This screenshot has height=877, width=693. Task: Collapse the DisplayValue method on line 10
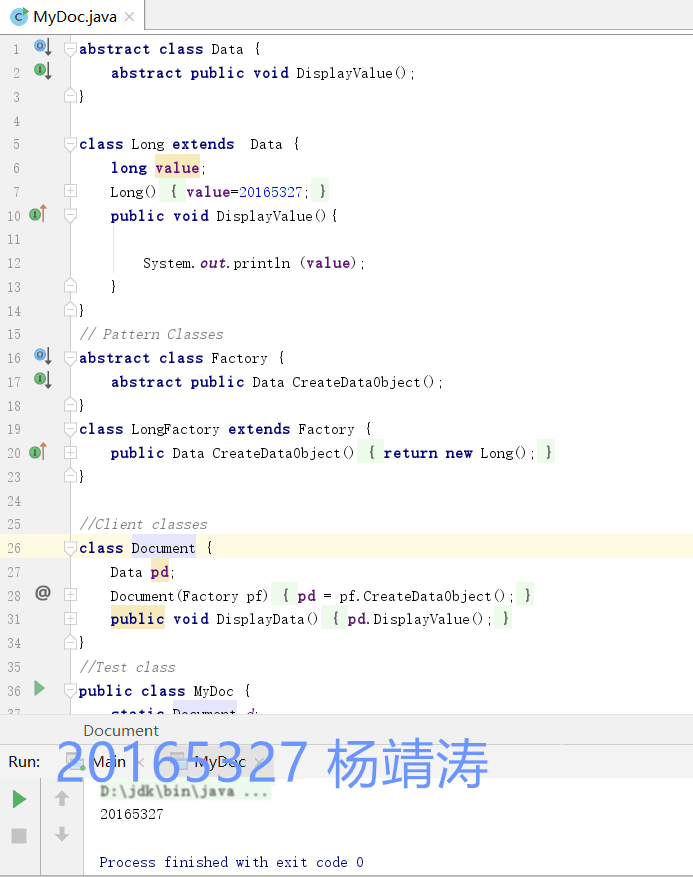(70, 216)
